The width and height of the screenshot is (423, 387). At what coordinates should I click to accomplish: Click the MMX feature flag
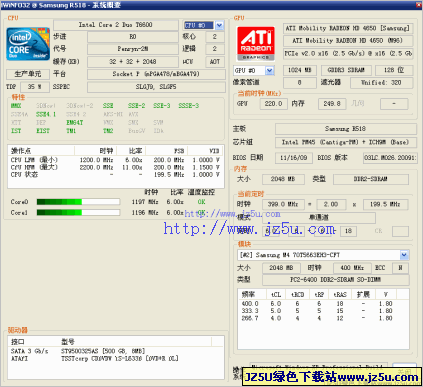click(x=16, y=106)
